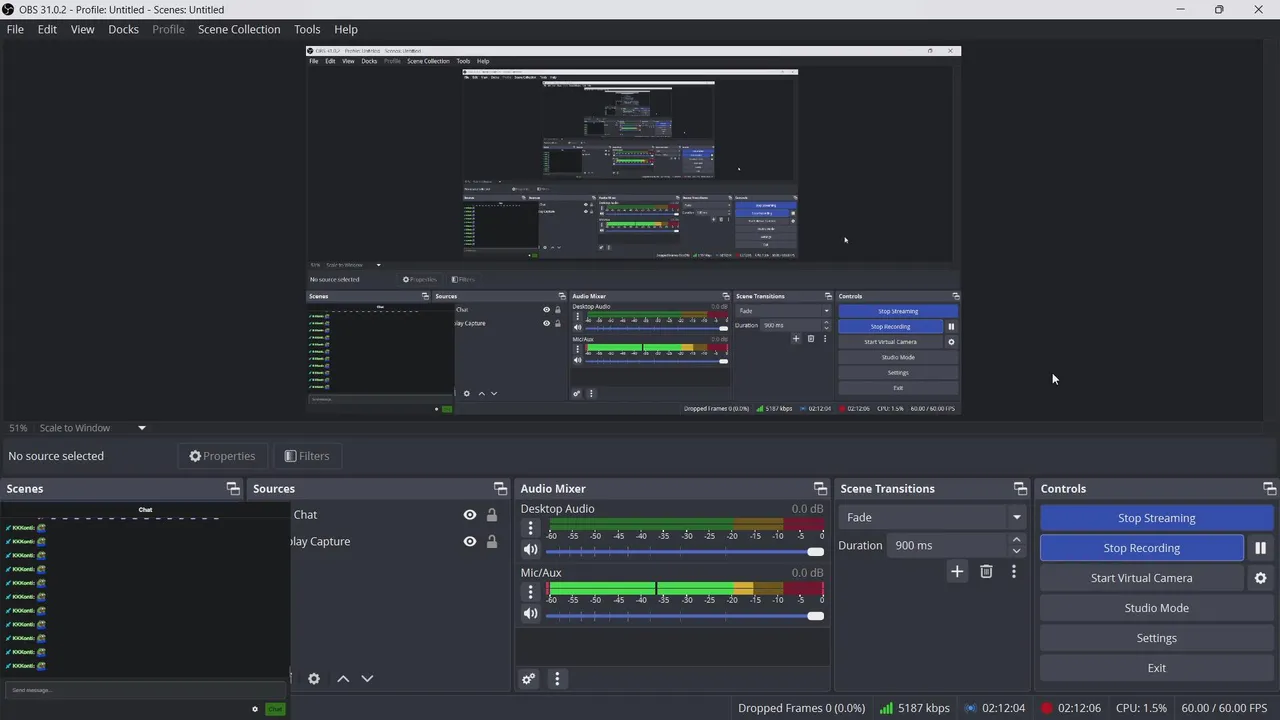Pop out the Audio Mixer dock

(x=820, y=489)
